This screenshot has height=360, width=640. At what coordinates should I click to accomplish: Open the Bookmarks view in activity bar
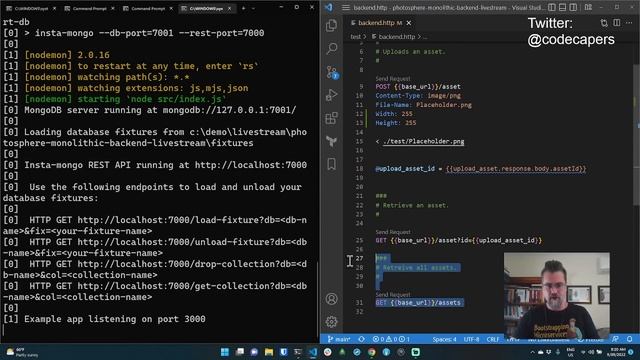pos(331,164)
